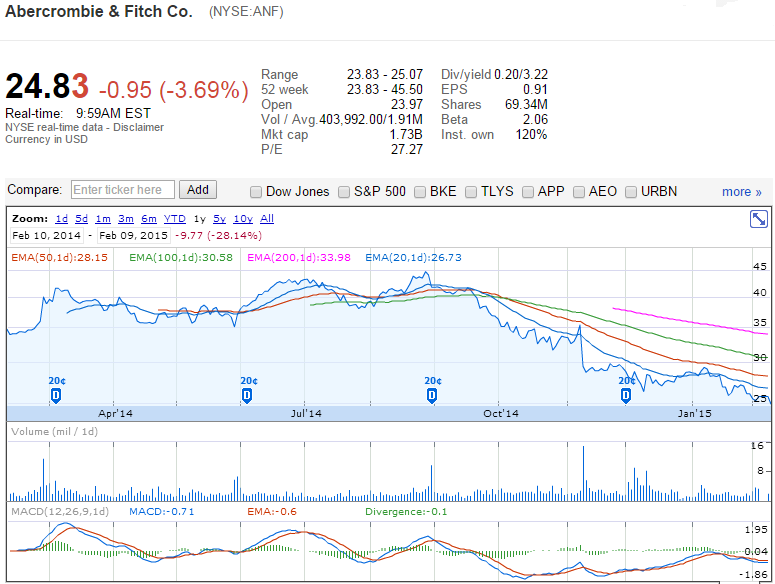Select the 6m zoom range
The width and height of the screenshot is (775, 584).
(149, 219)
